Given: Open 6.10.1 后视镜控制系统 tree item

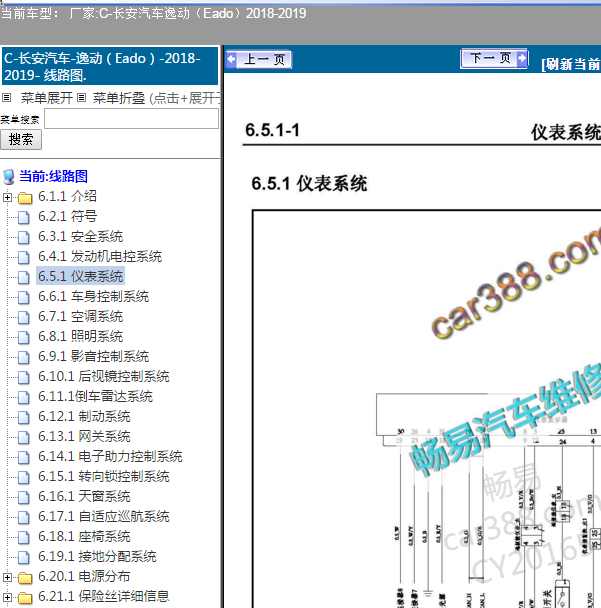Looking at the screenshot, I should [104, 377].
